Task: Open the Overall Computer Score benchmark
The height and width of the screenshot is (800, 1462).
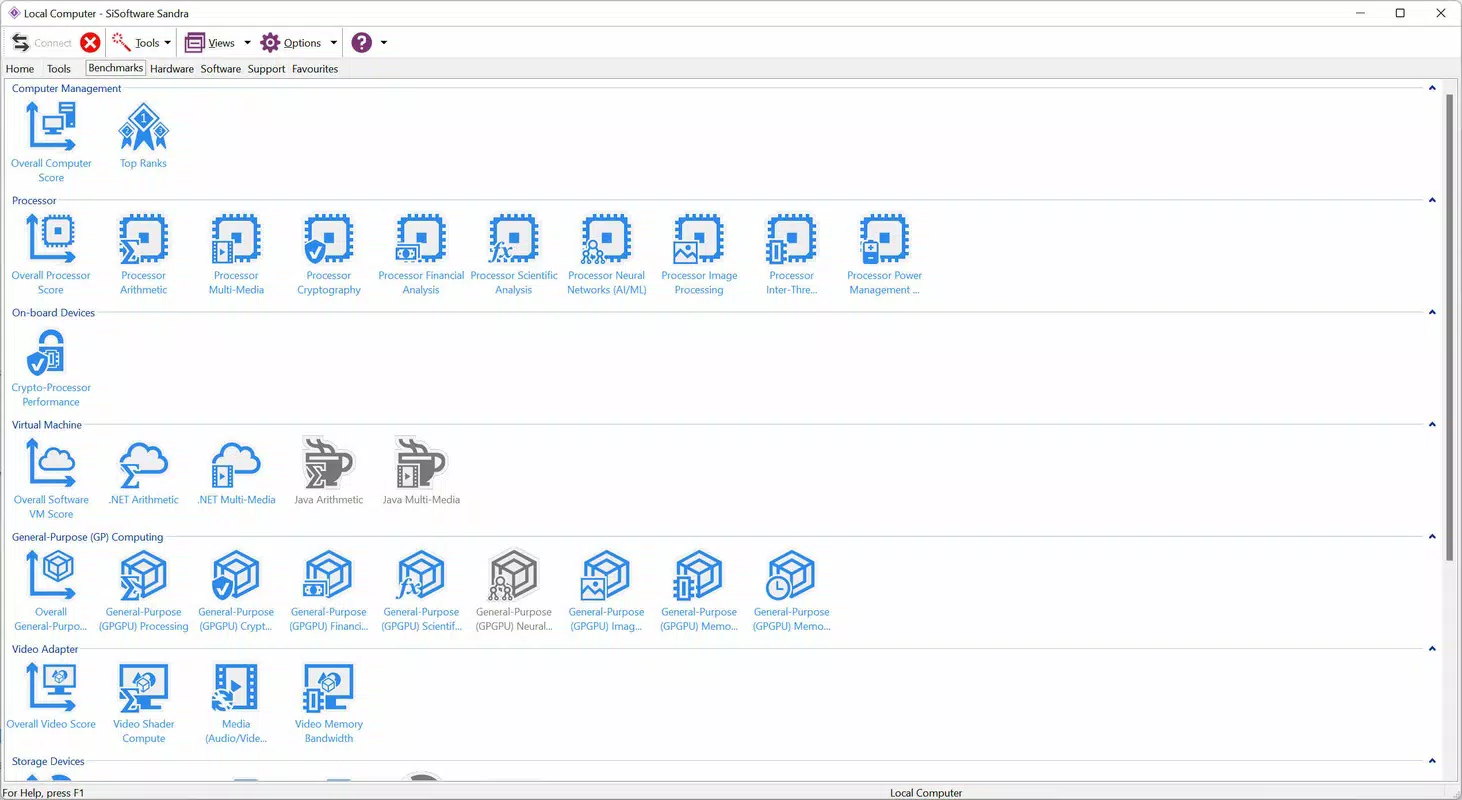Action: pos(51,142)
